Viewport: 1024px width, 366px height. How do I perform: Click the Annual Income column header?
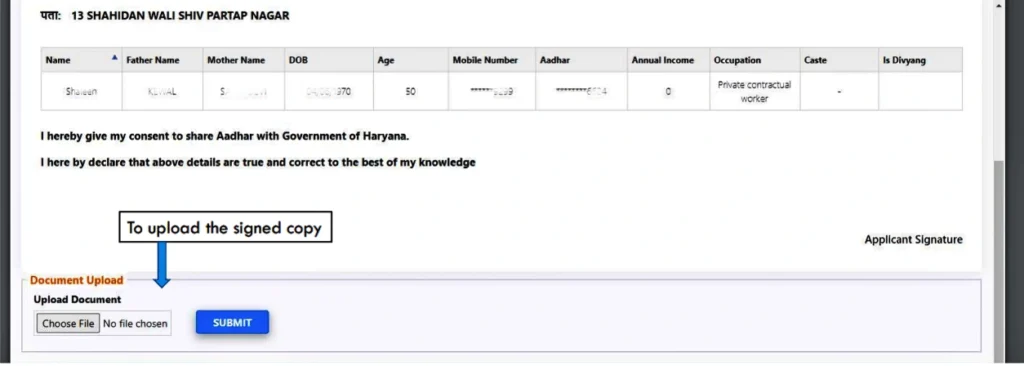(668, 60)
